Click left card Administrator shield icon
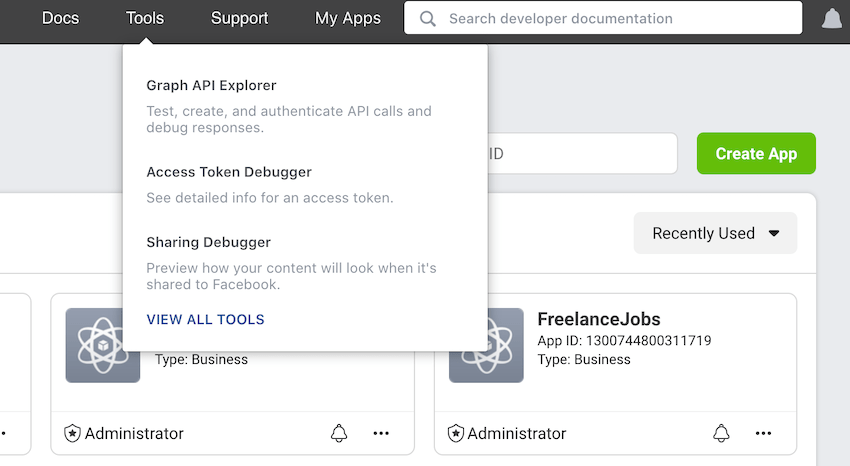The image size is (850, 466). (x=72, y=433)
